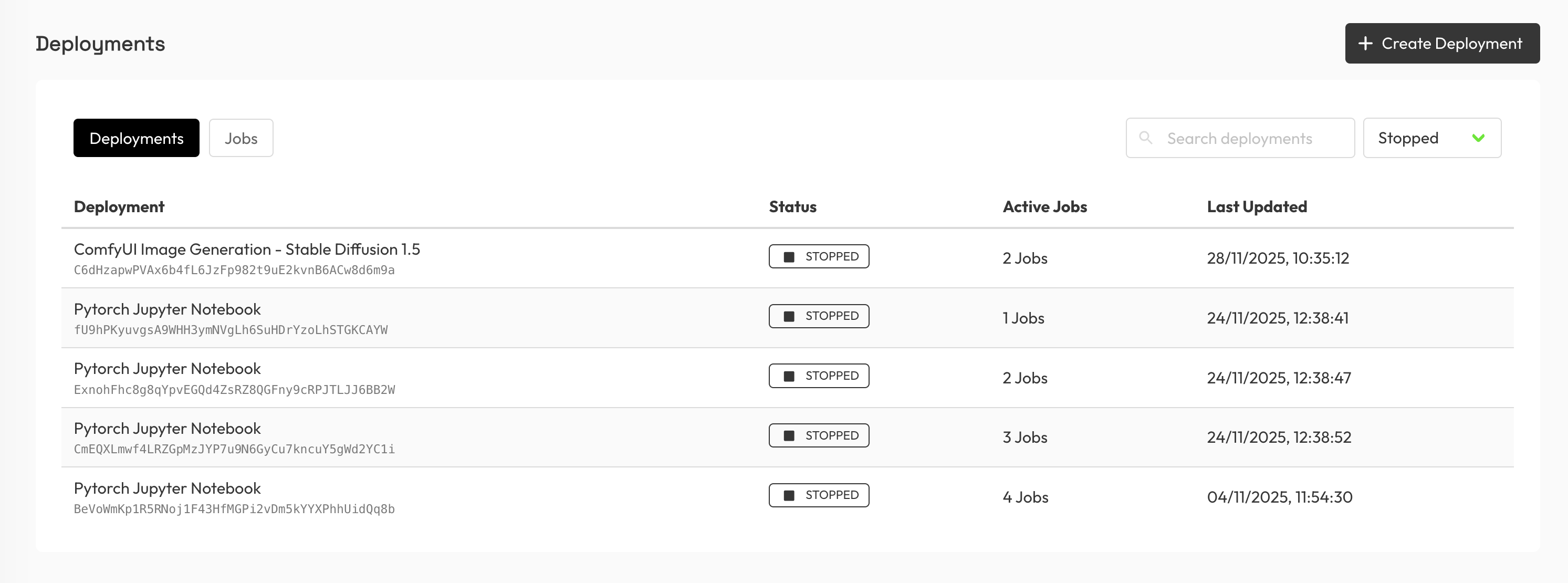
Task: Switch to the Jobs tab
Action: pos(241,138)
